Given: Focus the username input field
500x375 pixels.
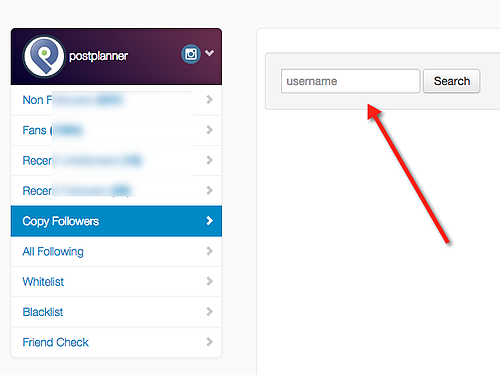Looking at the screenshot, I should click(351, 81).
